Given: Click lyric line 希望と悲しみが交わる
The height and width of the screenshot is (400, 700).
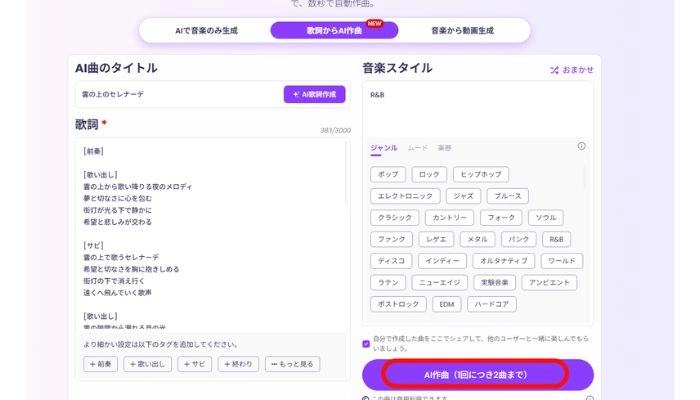Looking at the screenshot, I should click(x=117, y=222).
